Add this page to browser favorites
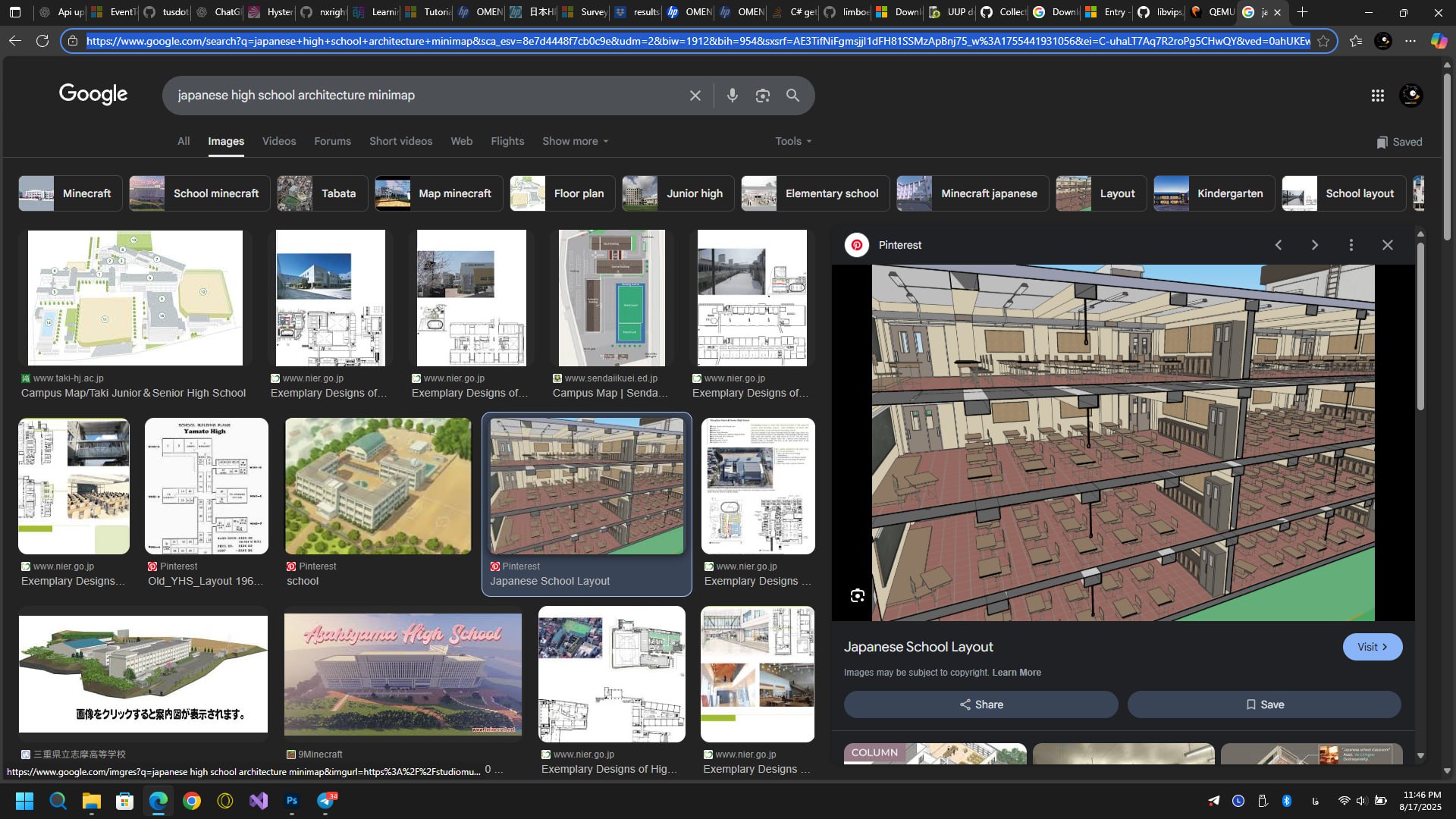 (x=1323, y=41)
